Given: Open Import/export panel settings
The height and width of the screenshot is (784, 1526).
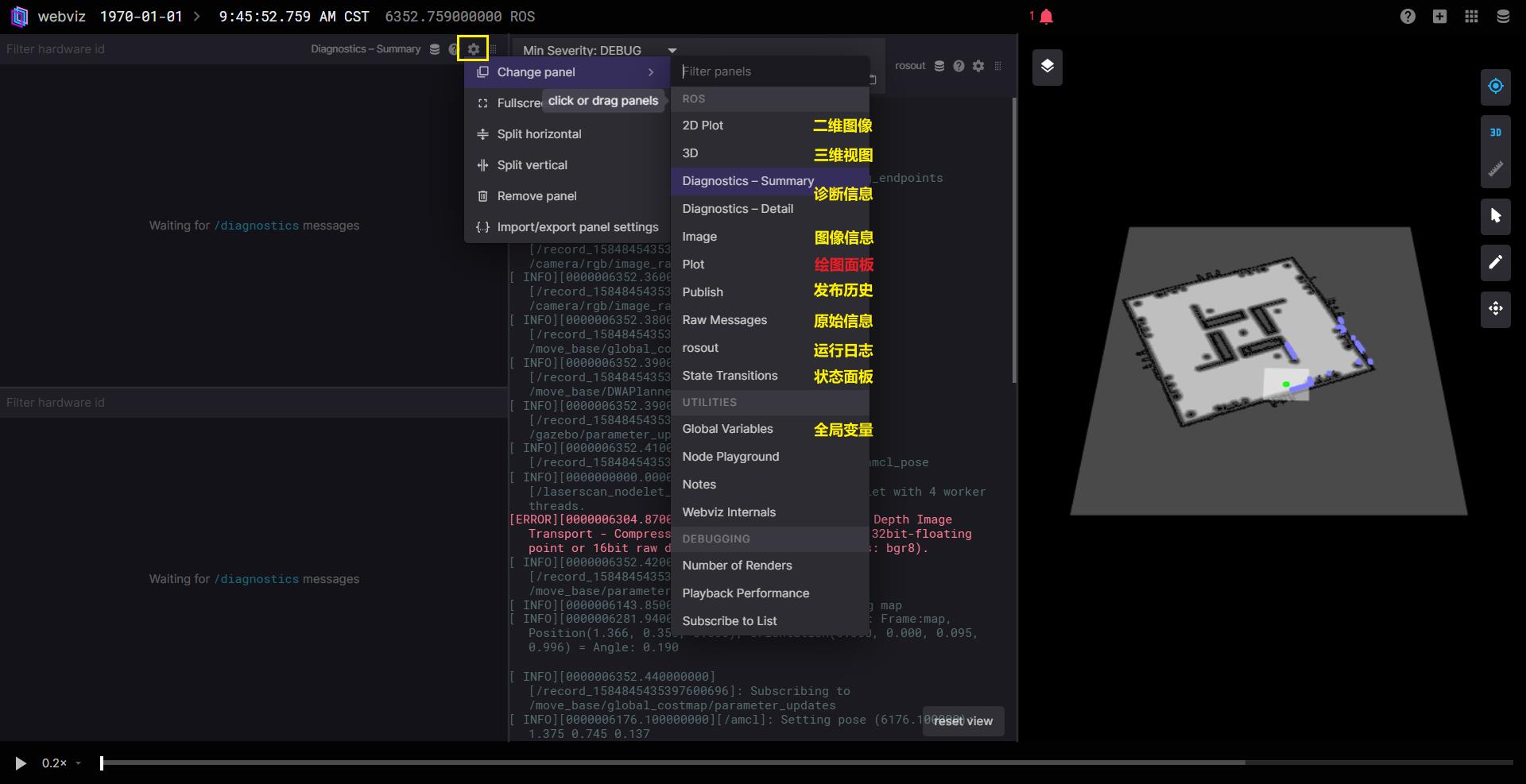Looking at the screenshot, I should 567,227.
